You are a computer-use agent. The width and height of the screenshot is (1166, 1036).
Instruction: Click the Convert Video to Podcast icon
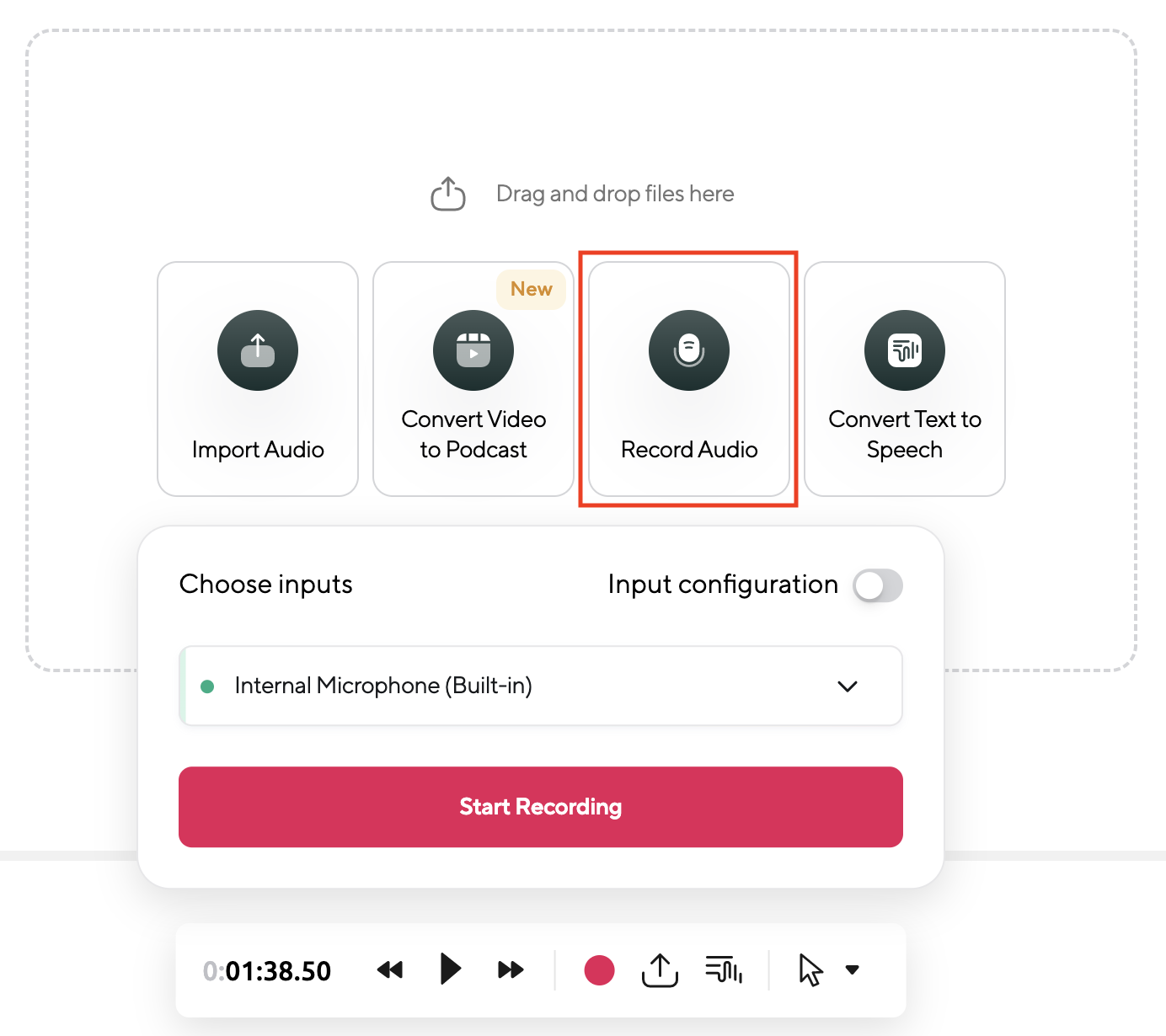click(473, 350)
